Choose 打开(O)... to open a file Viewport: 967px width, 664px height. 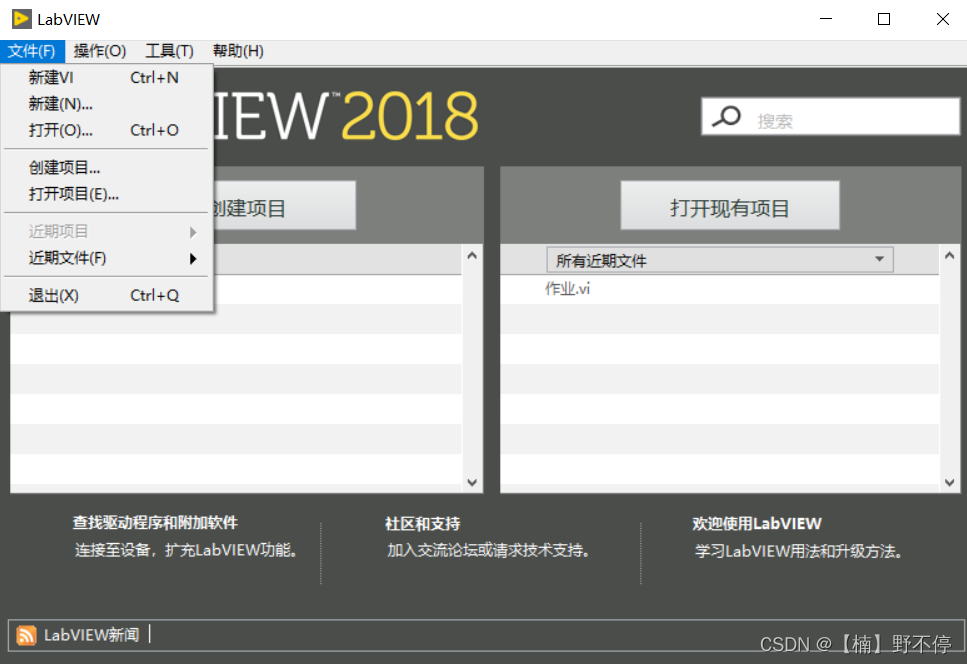tap(60, 130)
